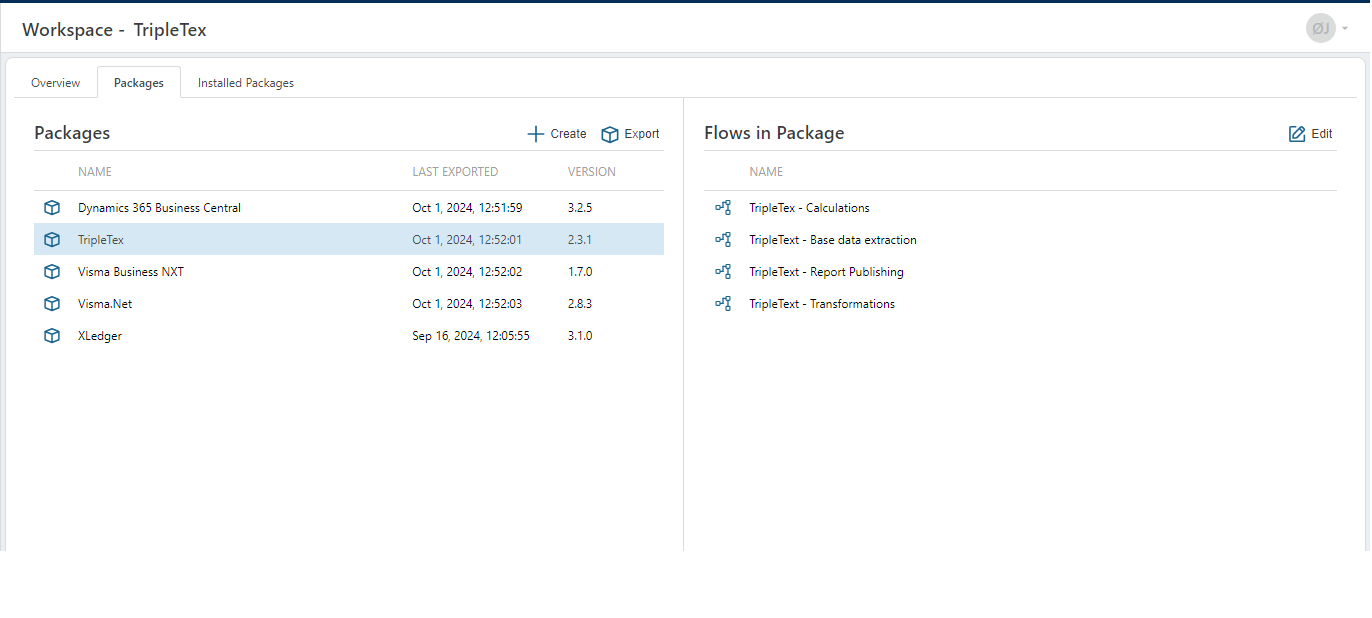Viewport: 1372px width, 618px height.
Task: Open TripleText - Report Publishing flow
Action: (x=826, y=272)
